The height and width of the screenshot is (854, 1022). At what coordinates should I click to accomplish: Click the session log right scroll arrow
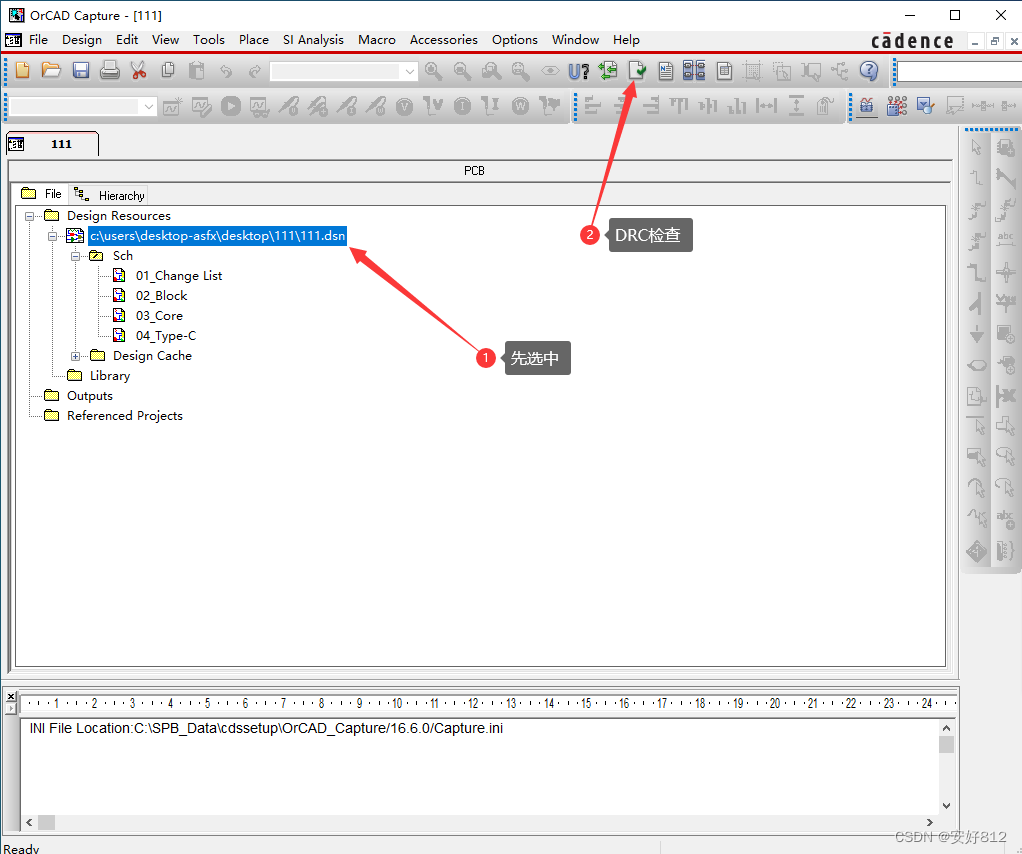point(930,823)
